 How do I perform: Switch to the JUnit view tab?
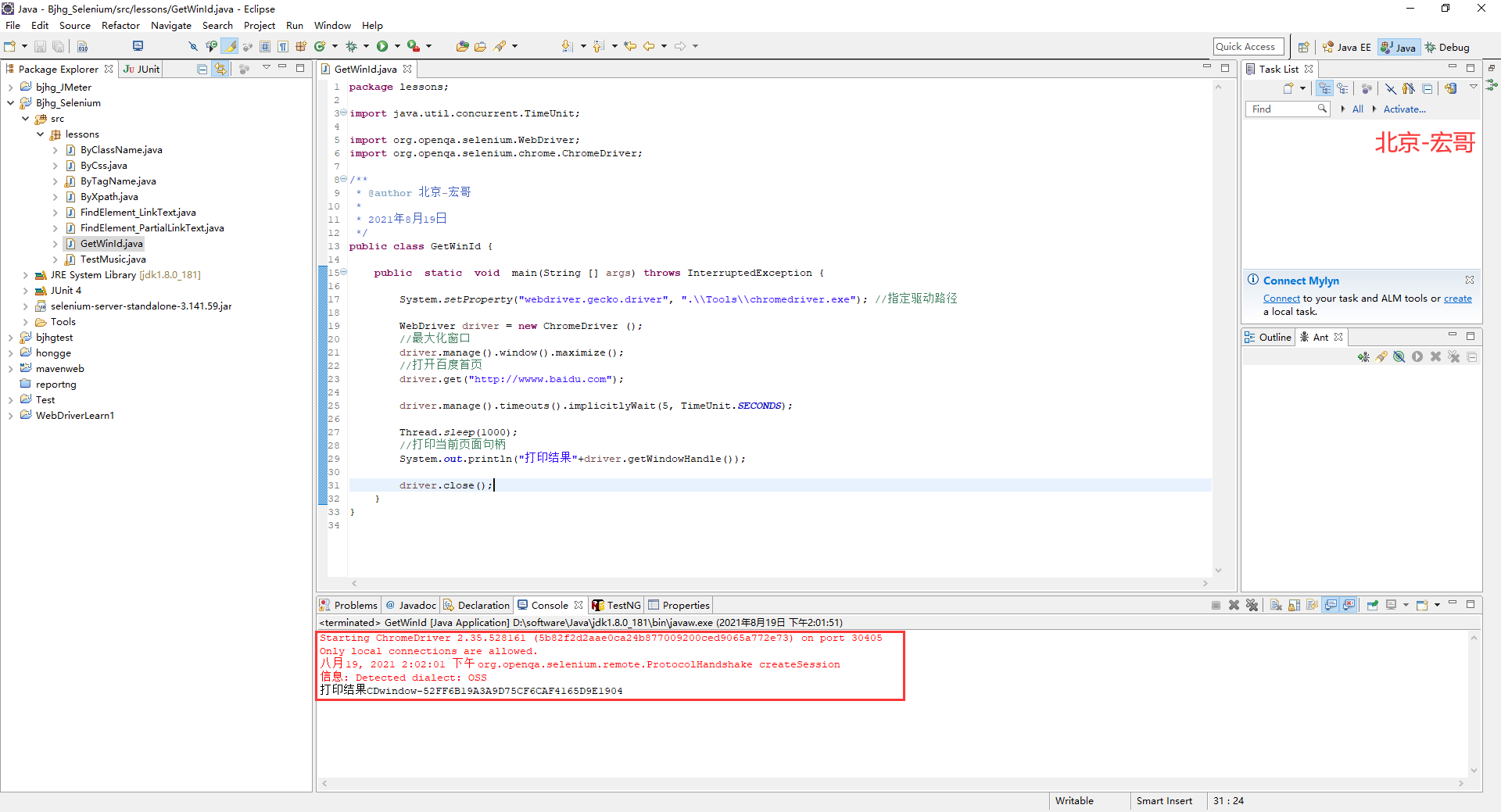pyautogui.click(x=142, y=69)
